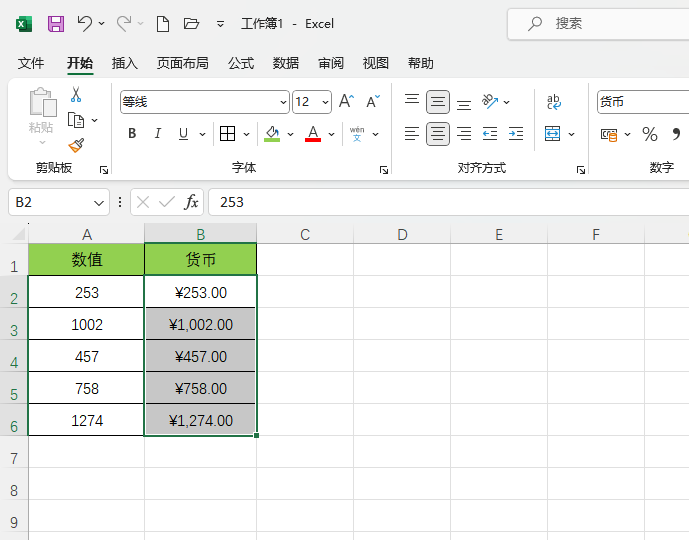Click accounting number format icon

coord(609,134)
